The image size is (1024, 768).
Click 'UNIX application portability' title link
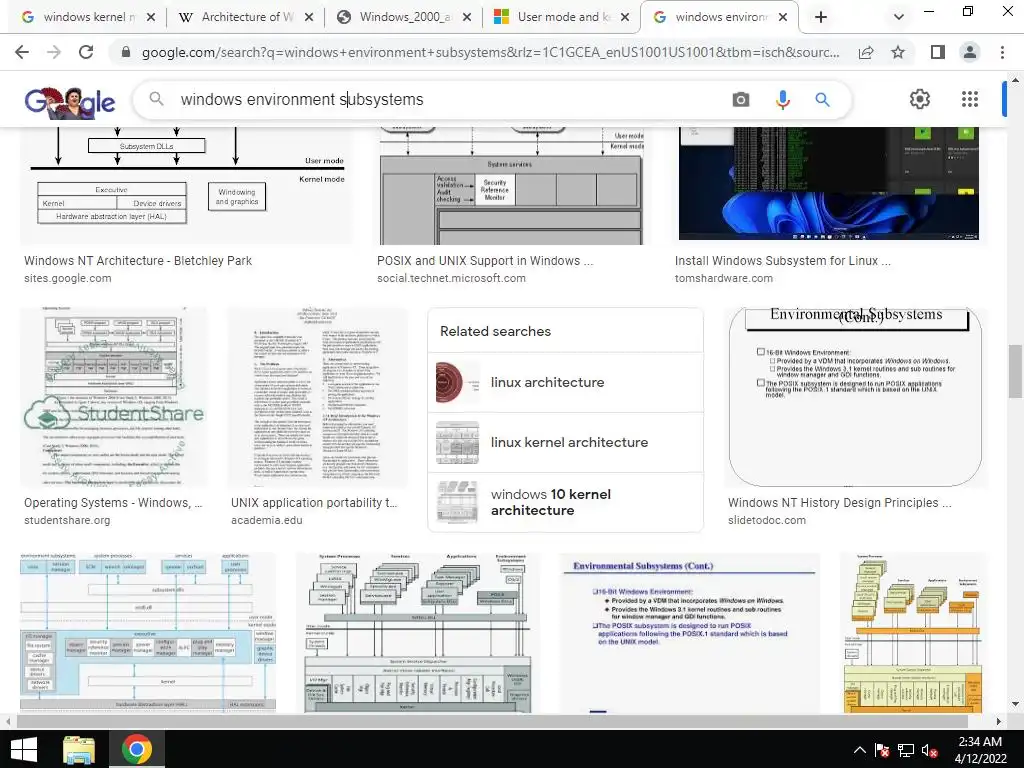313,503
